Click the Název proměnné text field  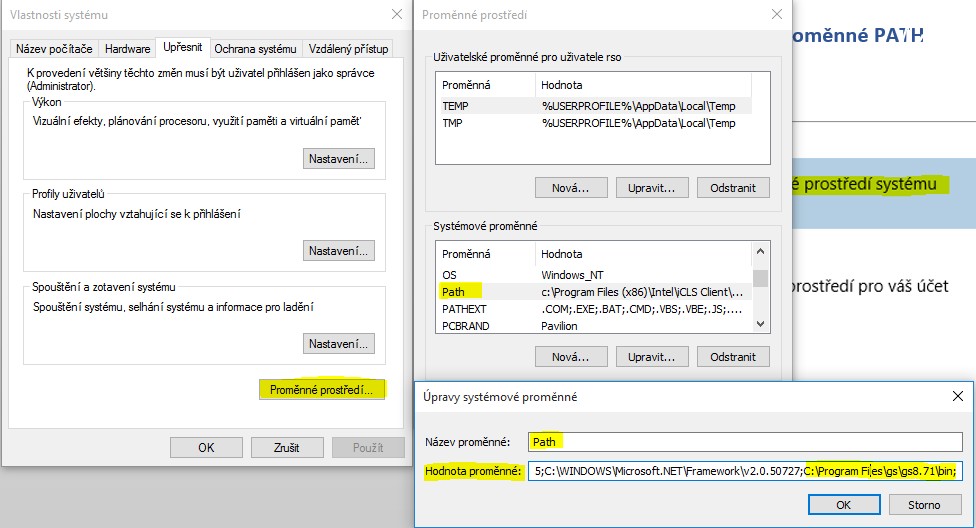pos(744,441)
